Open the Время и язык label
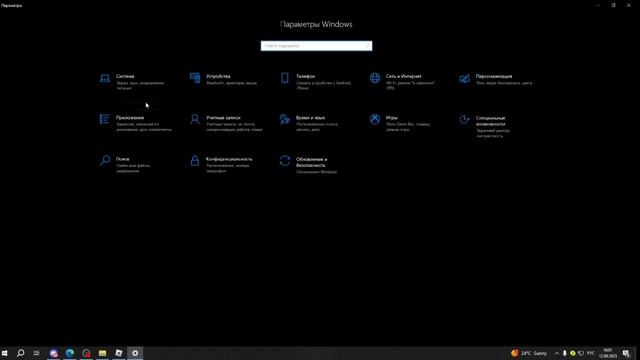This screenshot has width=640, height=360. [310, 118]
